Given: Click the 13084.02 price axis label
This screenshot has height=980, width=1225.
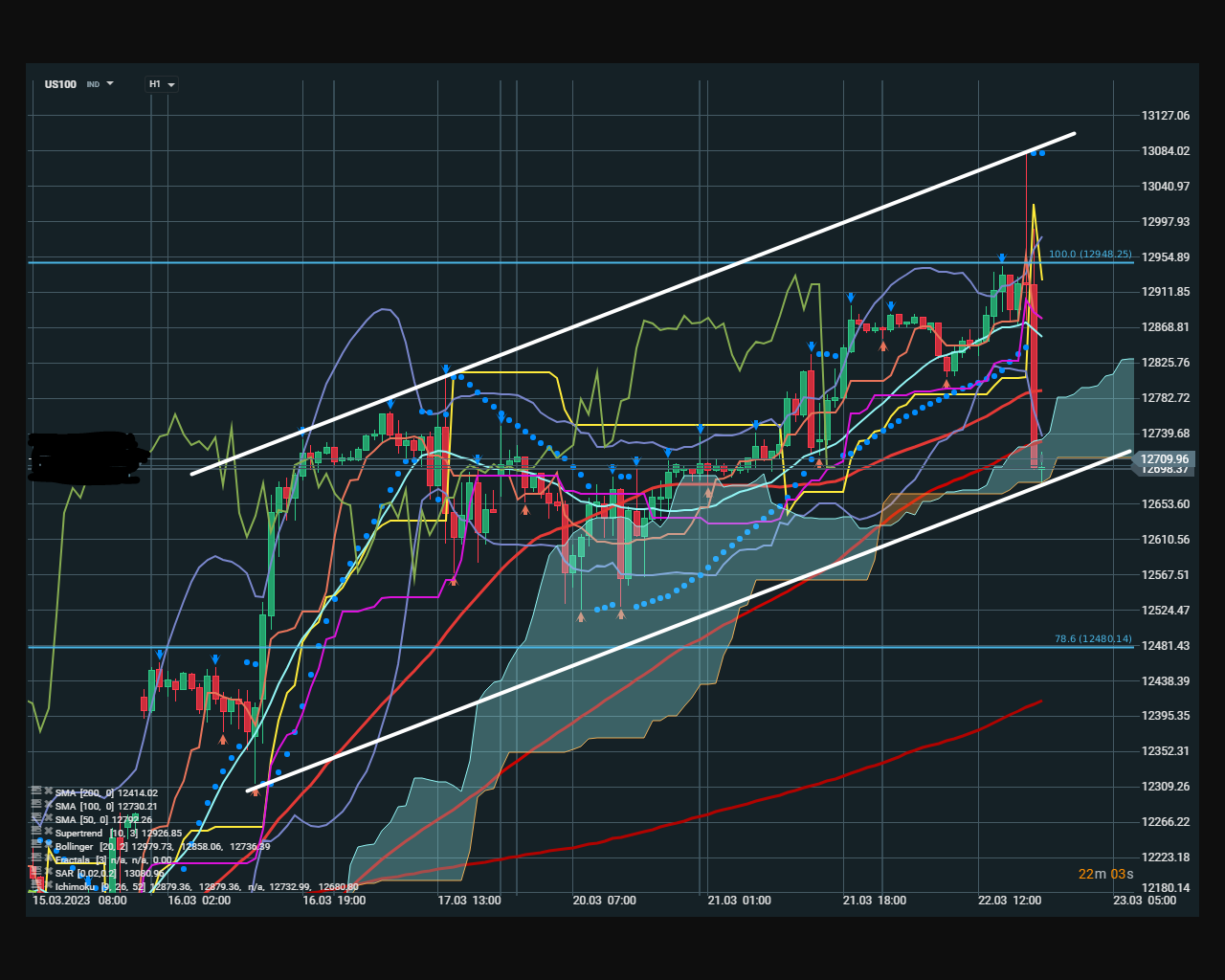Looking at the screenshot, I should [x=1165, y=151].
